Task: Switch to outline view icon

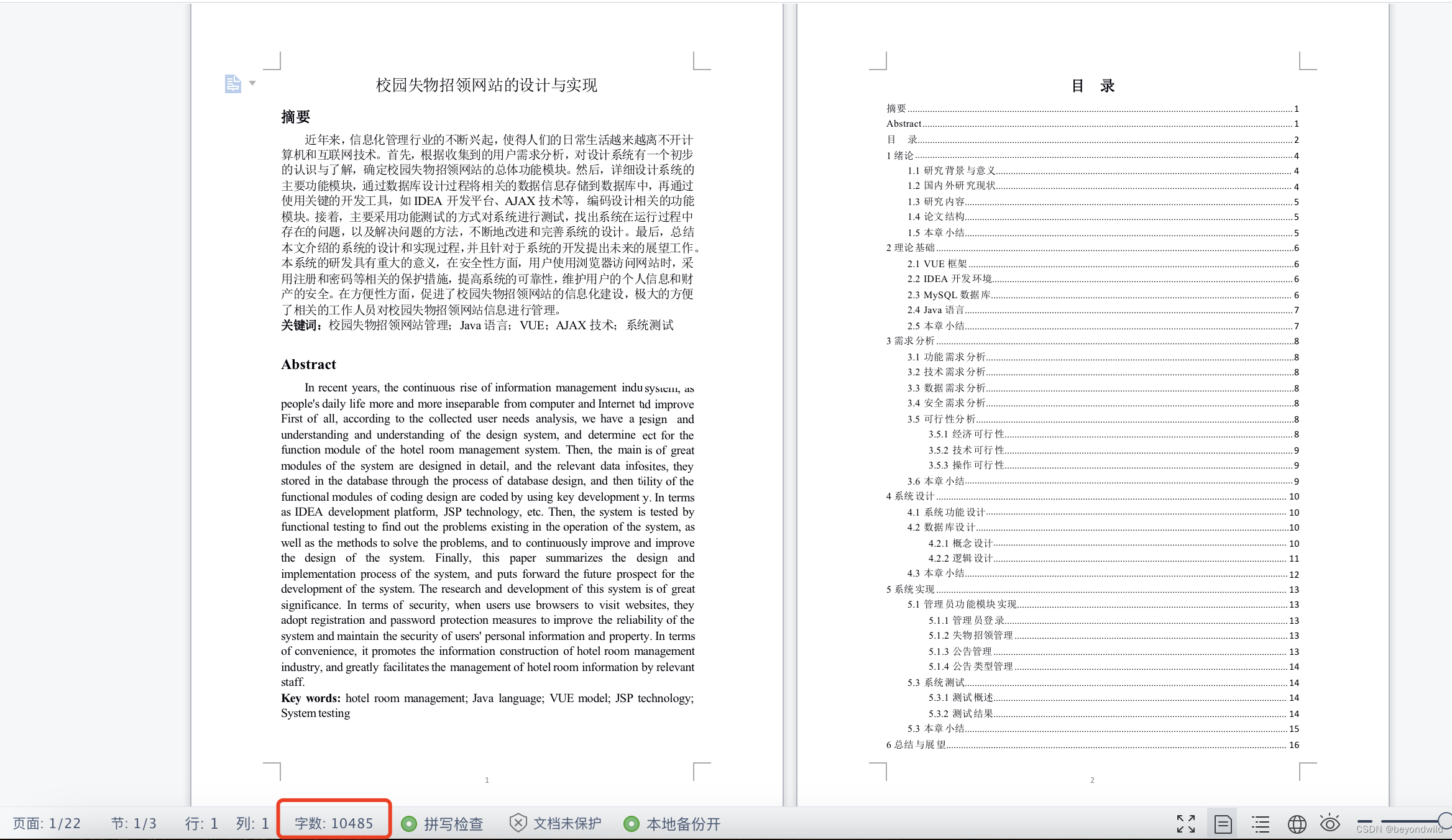Action: (1261, 824)
